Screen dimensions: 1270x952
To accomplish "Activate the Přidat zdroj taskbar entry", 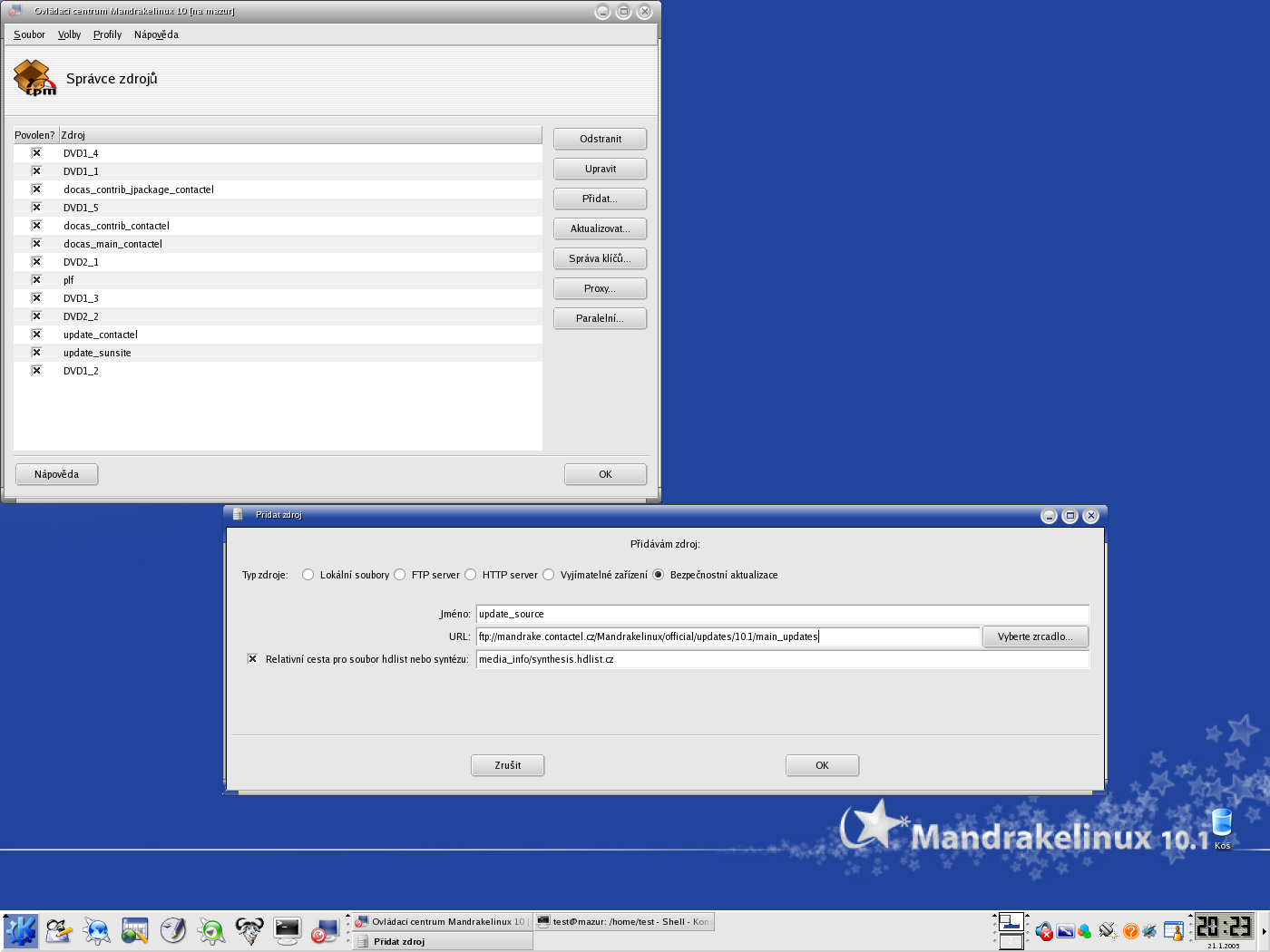I will pyautogui.click(x=442, y=941).
